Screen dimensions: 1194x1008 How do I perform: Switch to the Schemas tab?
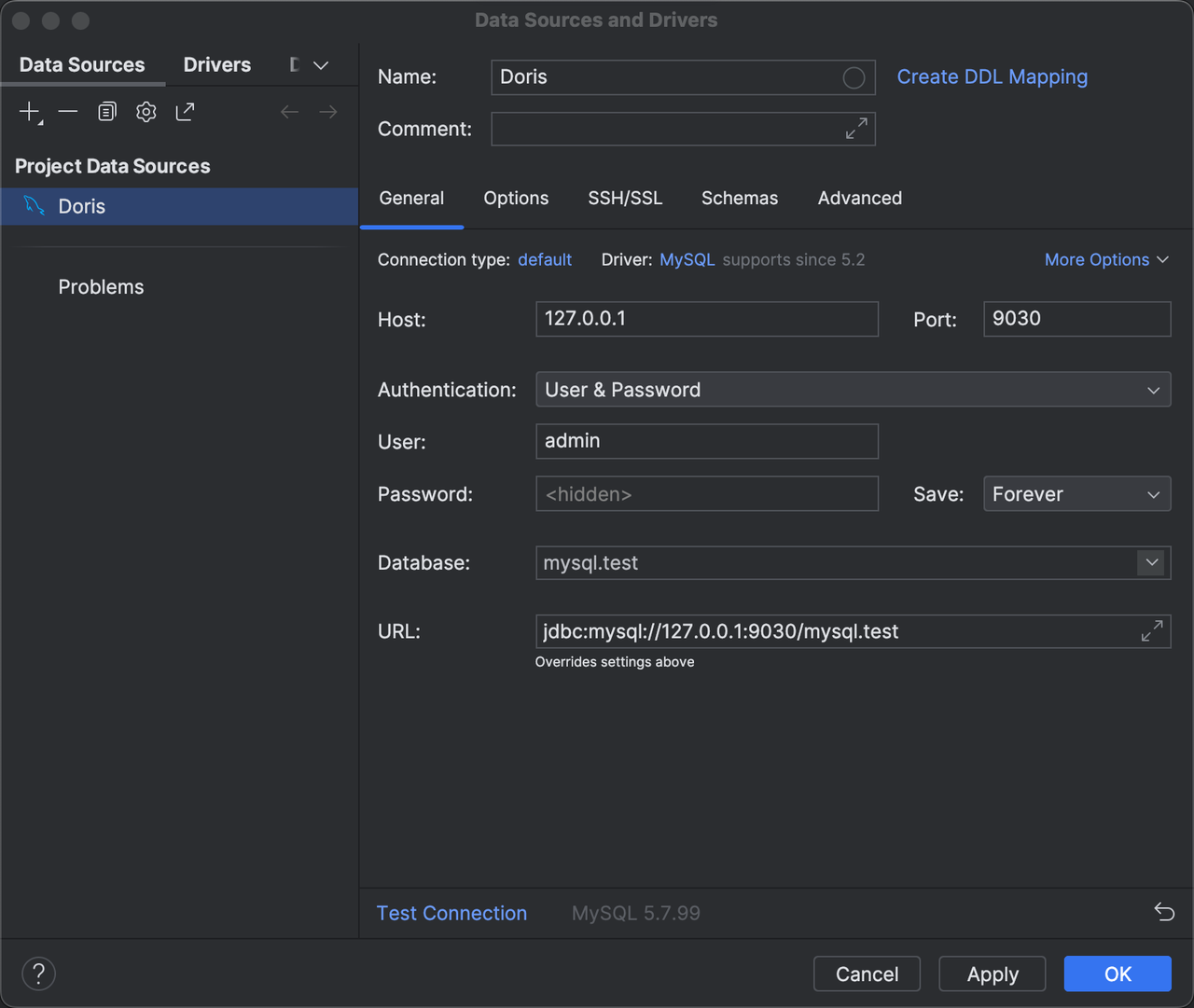click(740, 198)
